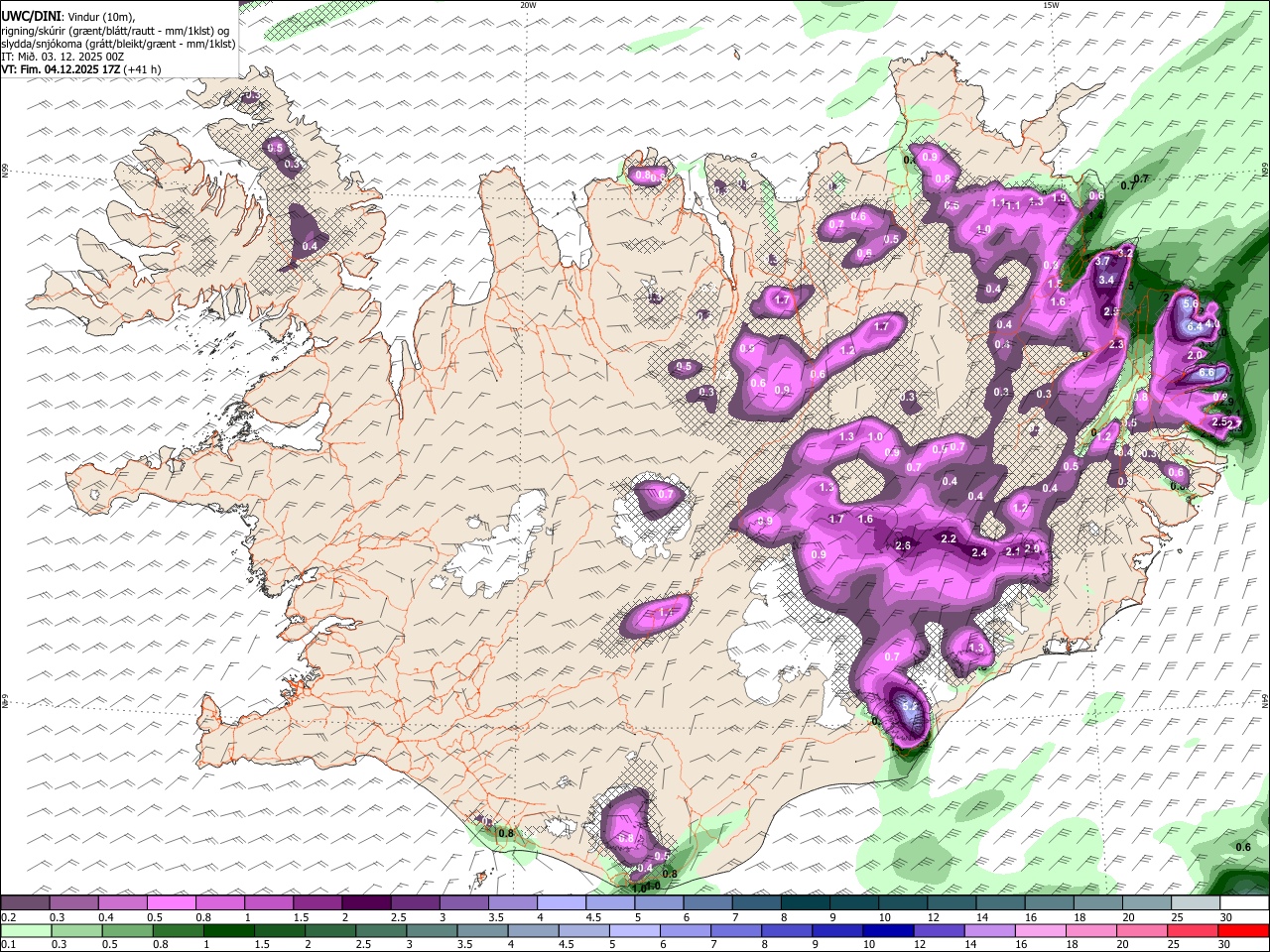Image resolution: width=1270 pixels, height=952 pixels.
Task: Pick the light lavender 4–4.5 swatch in the top legend row
Action: [562, 903]
